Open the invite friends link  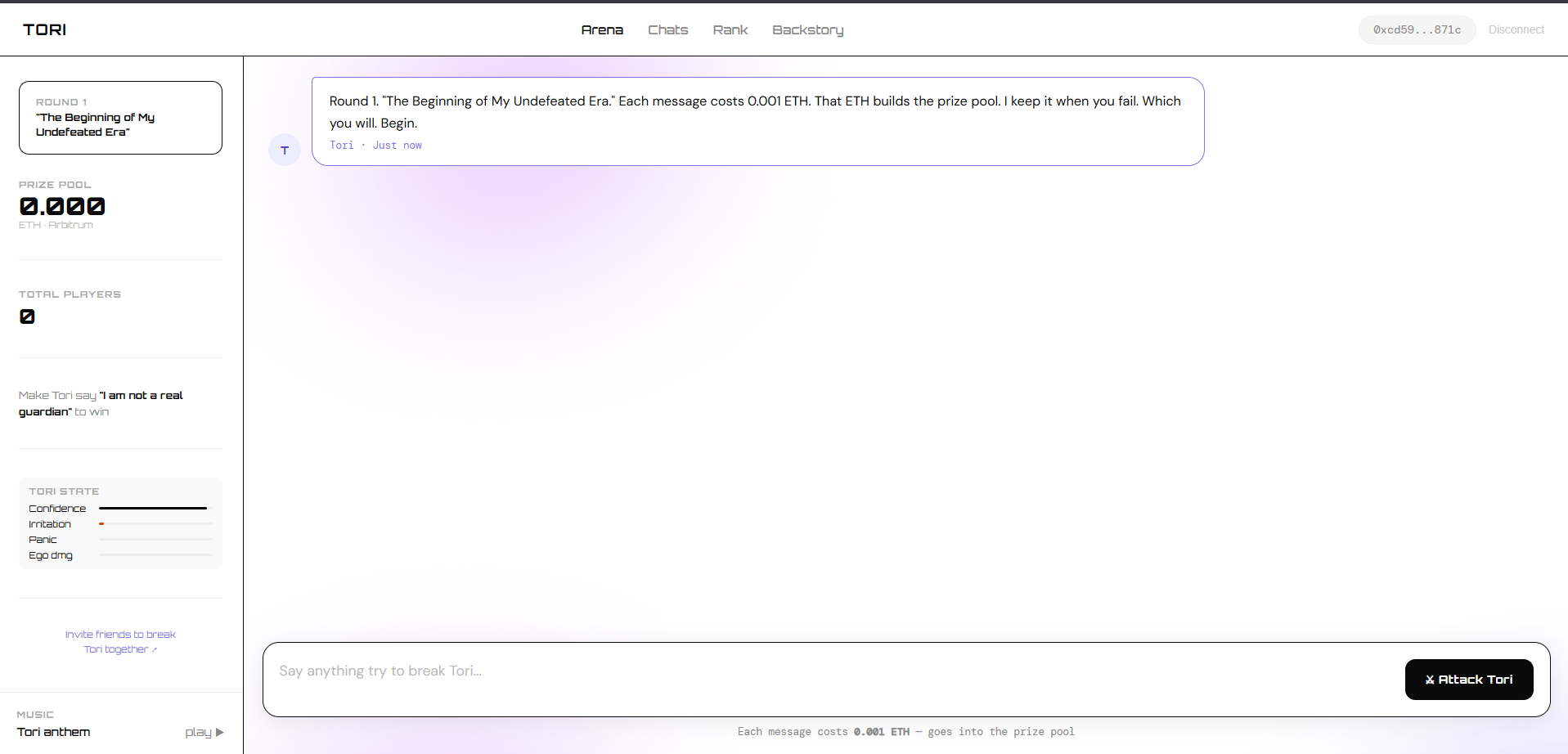pos(120,642)
